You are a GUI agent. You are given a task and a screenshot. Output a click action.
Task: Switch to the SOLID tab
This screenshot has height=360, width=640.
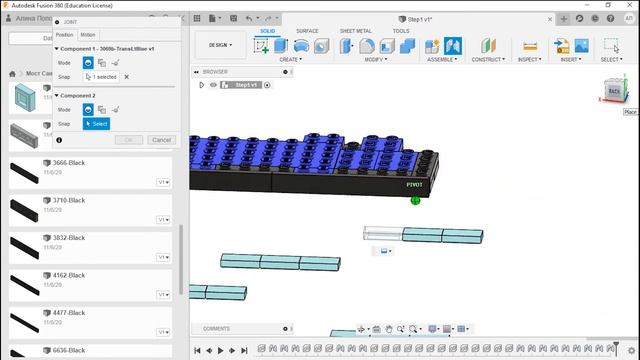(267, 31)
